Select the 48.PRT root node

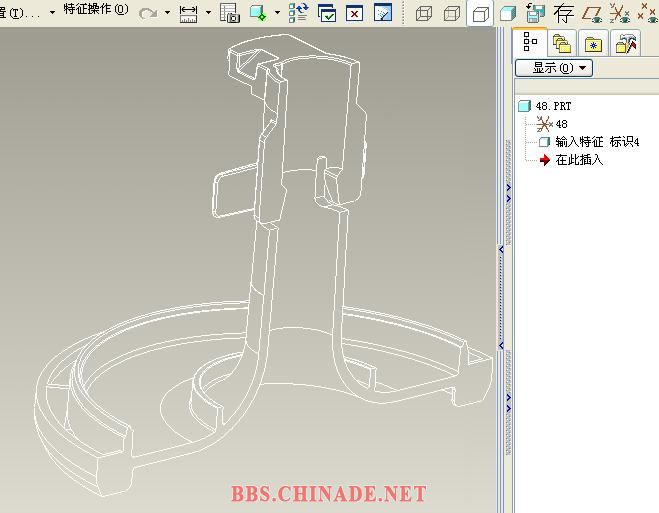point(553,106)
